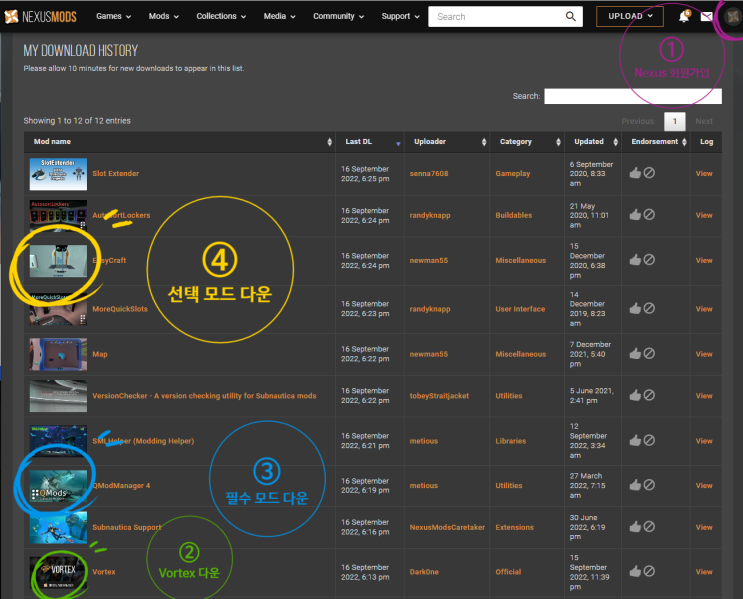Open the Community navigation menu
The height and width of the screenshot is (599, 743).
coord(337,16)
